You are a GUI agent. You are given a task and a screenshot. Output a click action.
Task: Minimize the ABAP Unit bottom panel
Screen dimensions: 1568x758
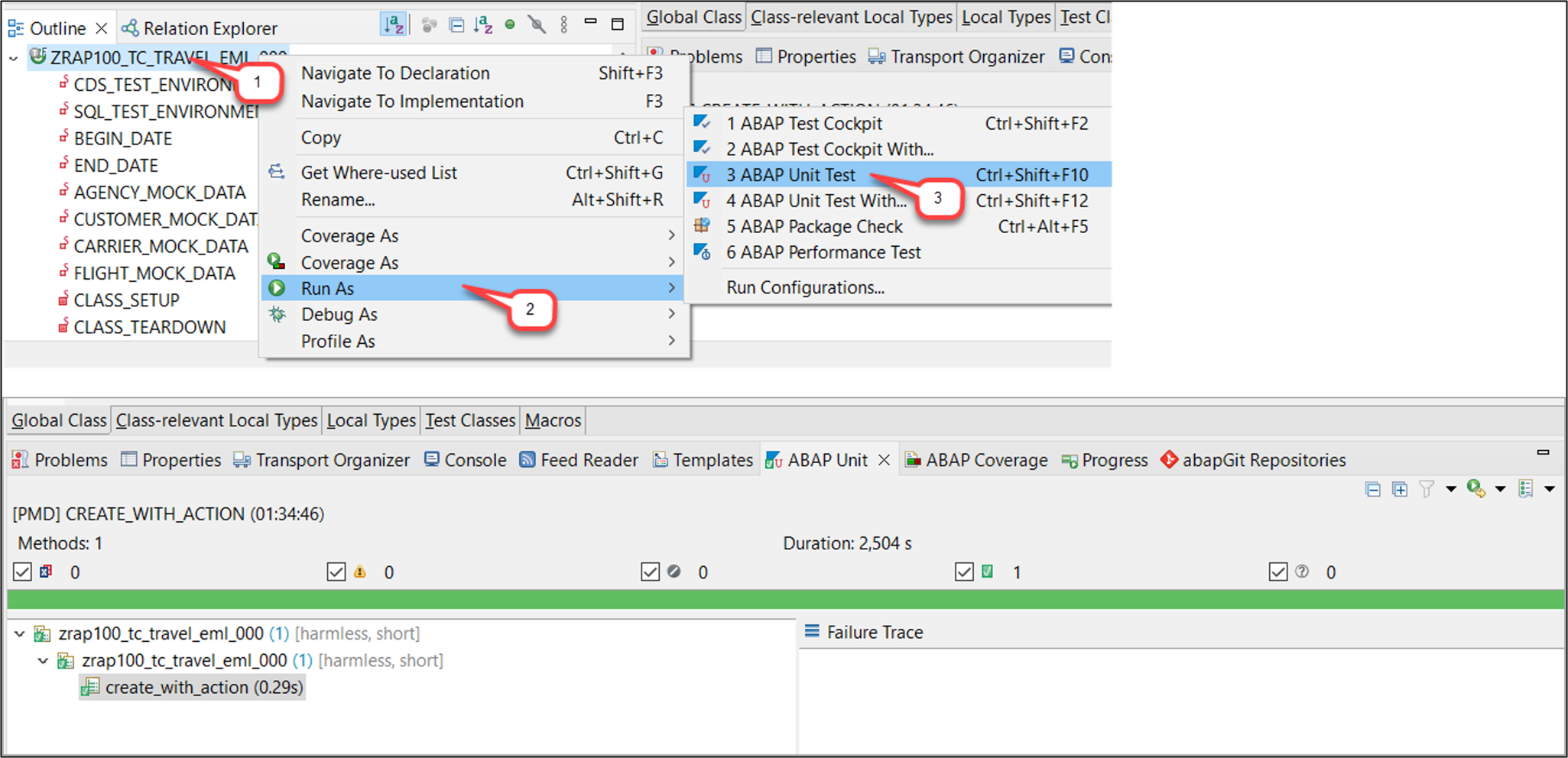click(x=1543, y=452)
